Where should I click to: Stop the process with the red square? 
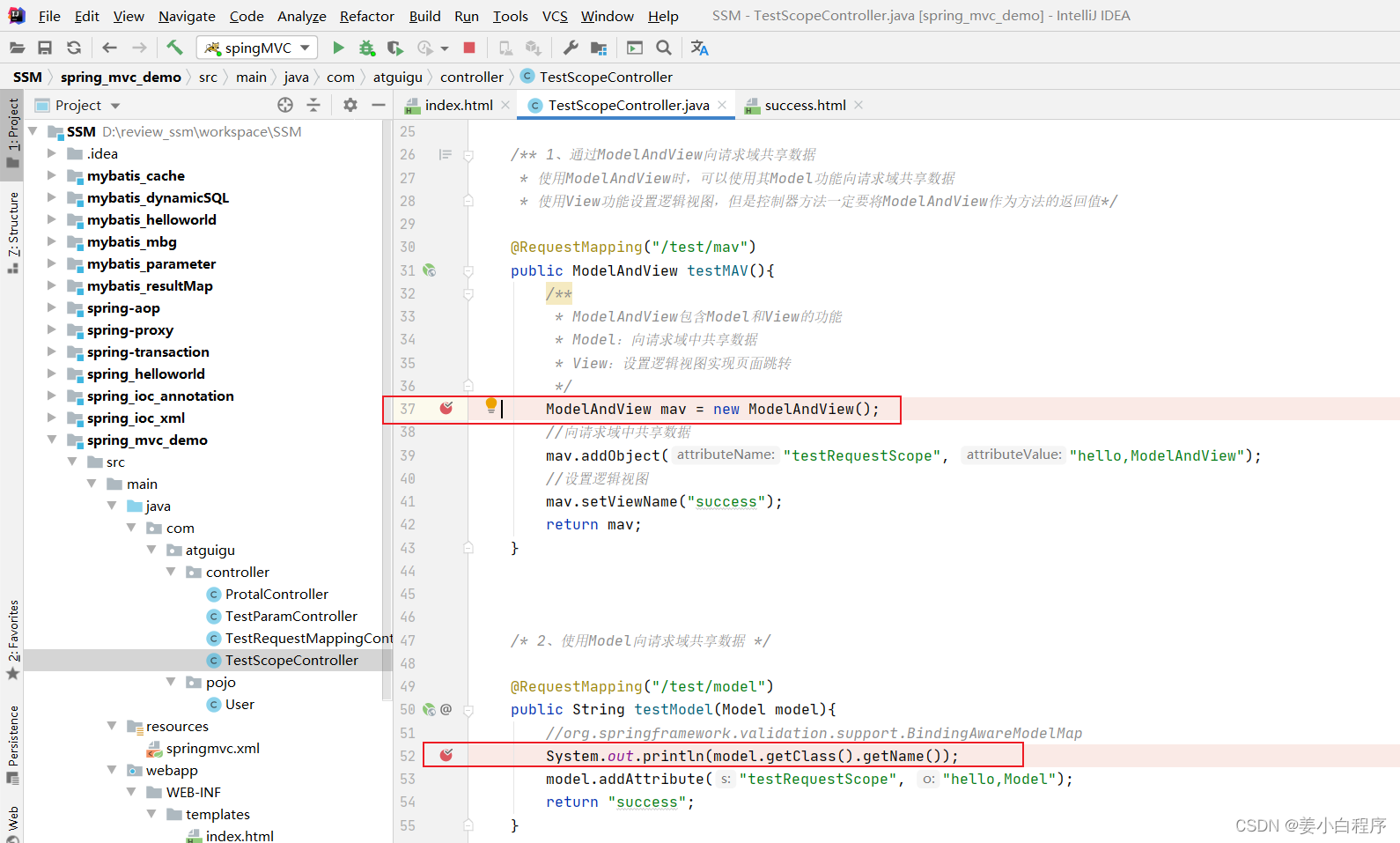[469, 48]
